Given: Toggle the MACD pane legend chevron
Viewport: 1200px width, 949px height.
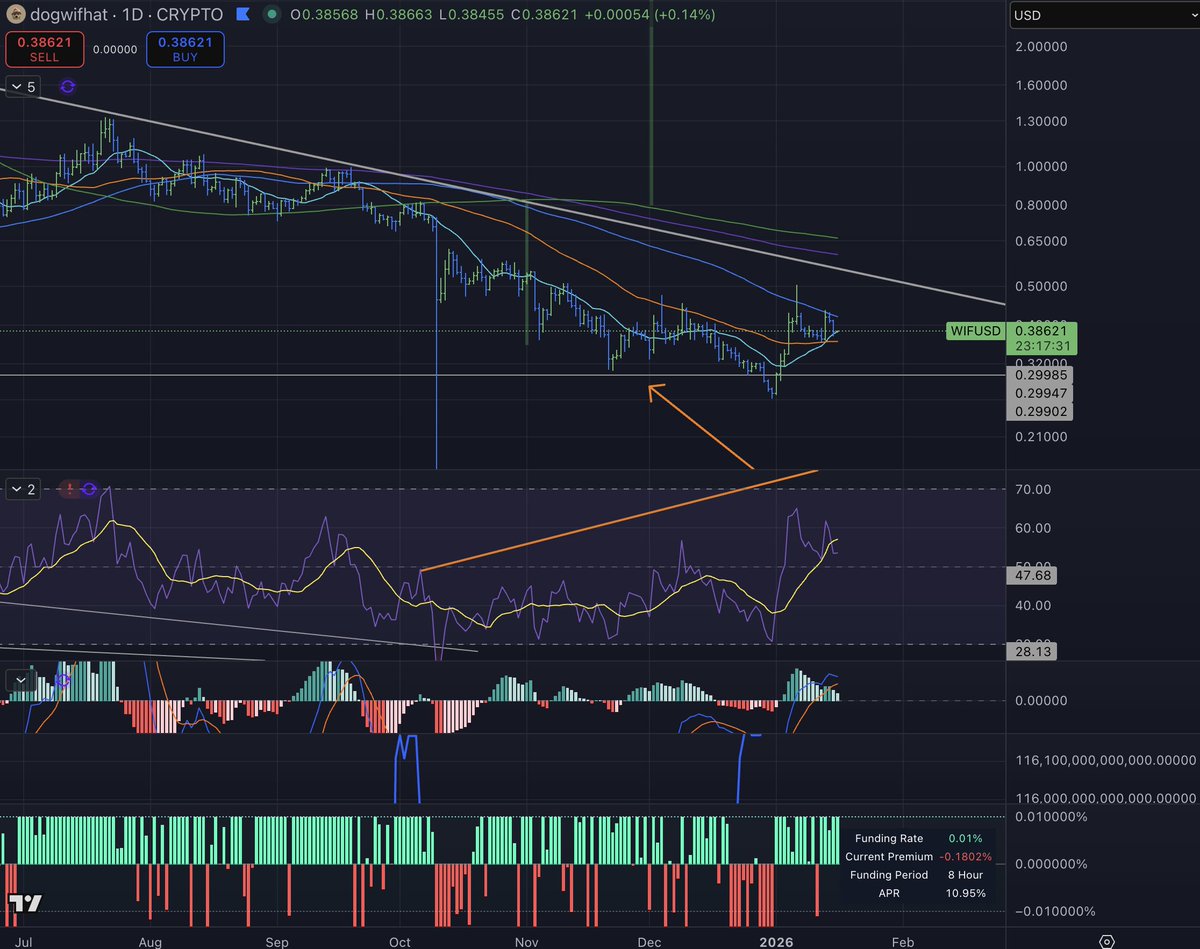Looking at the screenshot, I should 19,680.
